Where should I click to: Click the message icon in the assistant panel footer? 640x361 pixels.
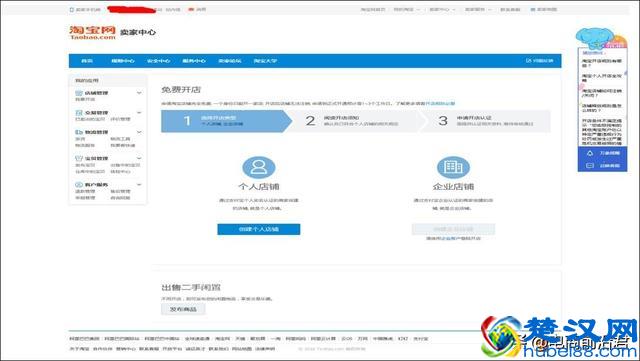(590, 165)
